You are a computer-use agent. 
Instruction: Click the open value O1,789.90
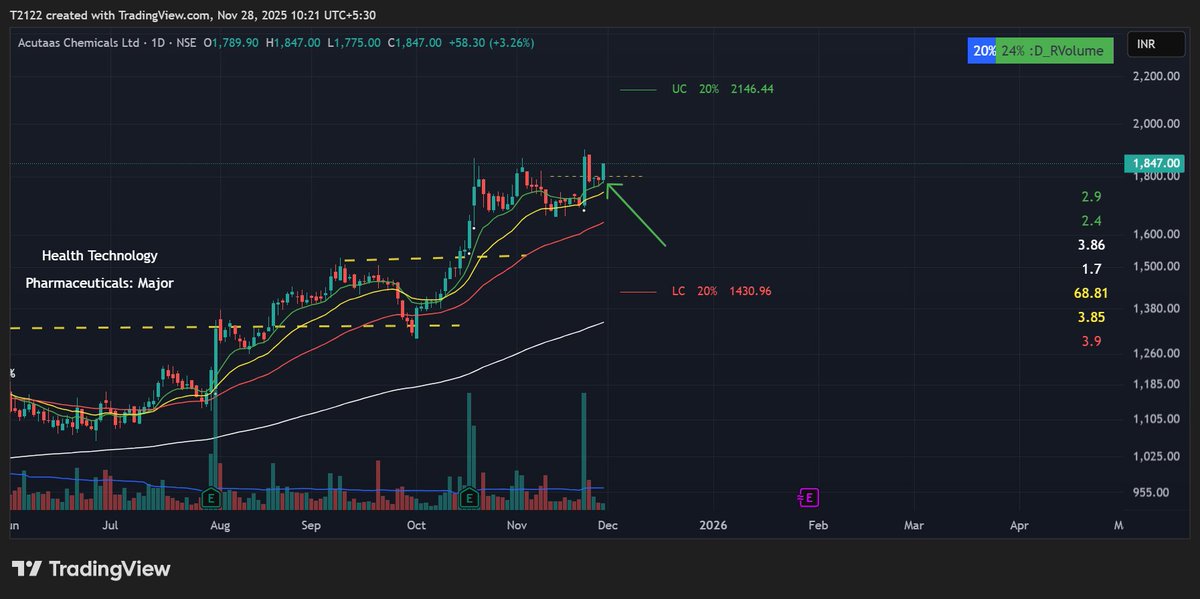[231, 43]
